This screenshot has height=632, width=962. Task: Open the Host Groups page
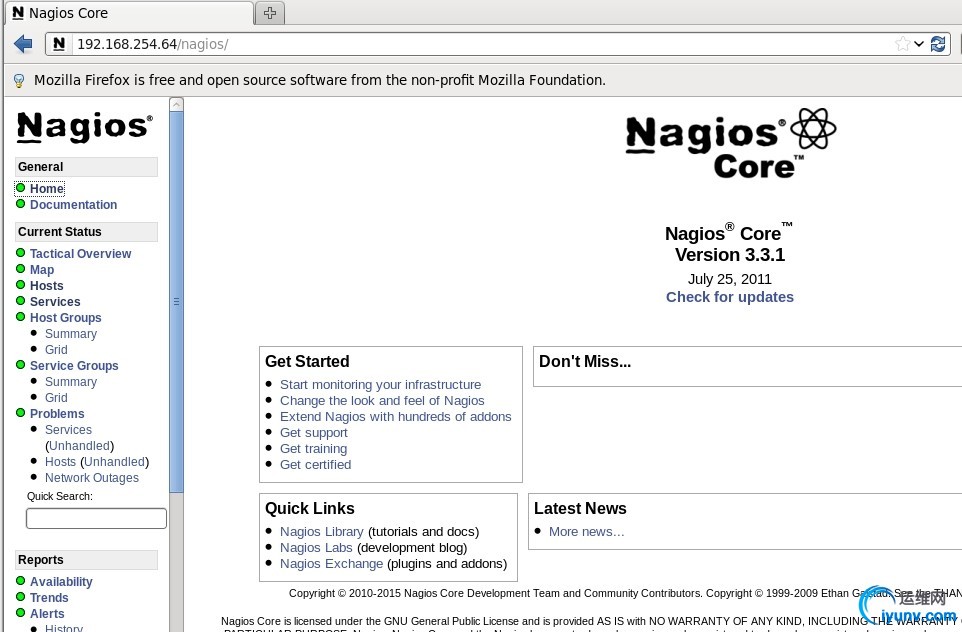click(x=66, y=318)
